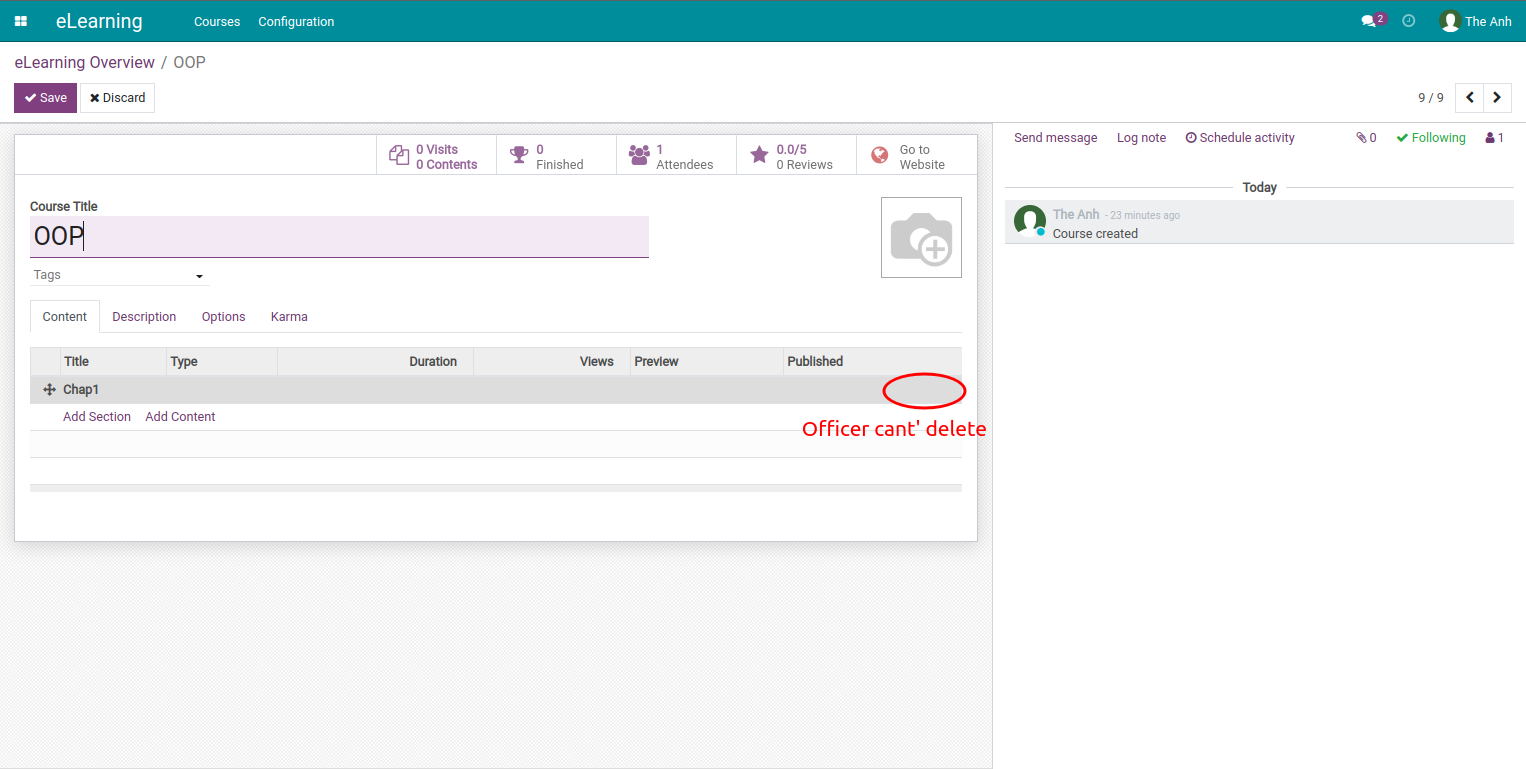Save the OOP course

pos(45,97)
